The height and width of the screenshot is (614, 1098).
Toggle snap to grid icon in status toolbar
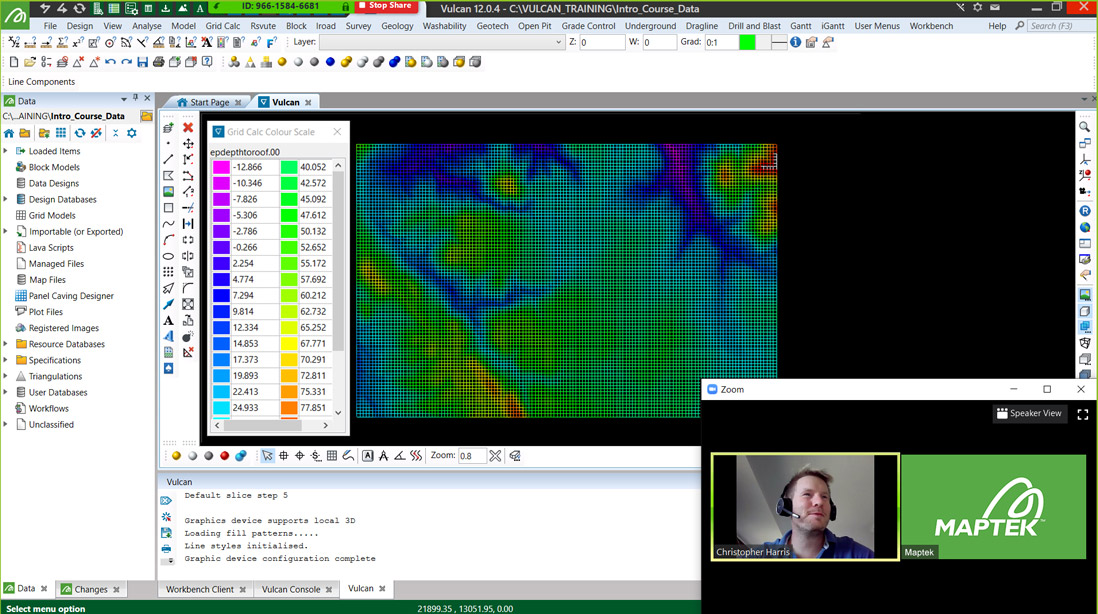click(332, 456)
